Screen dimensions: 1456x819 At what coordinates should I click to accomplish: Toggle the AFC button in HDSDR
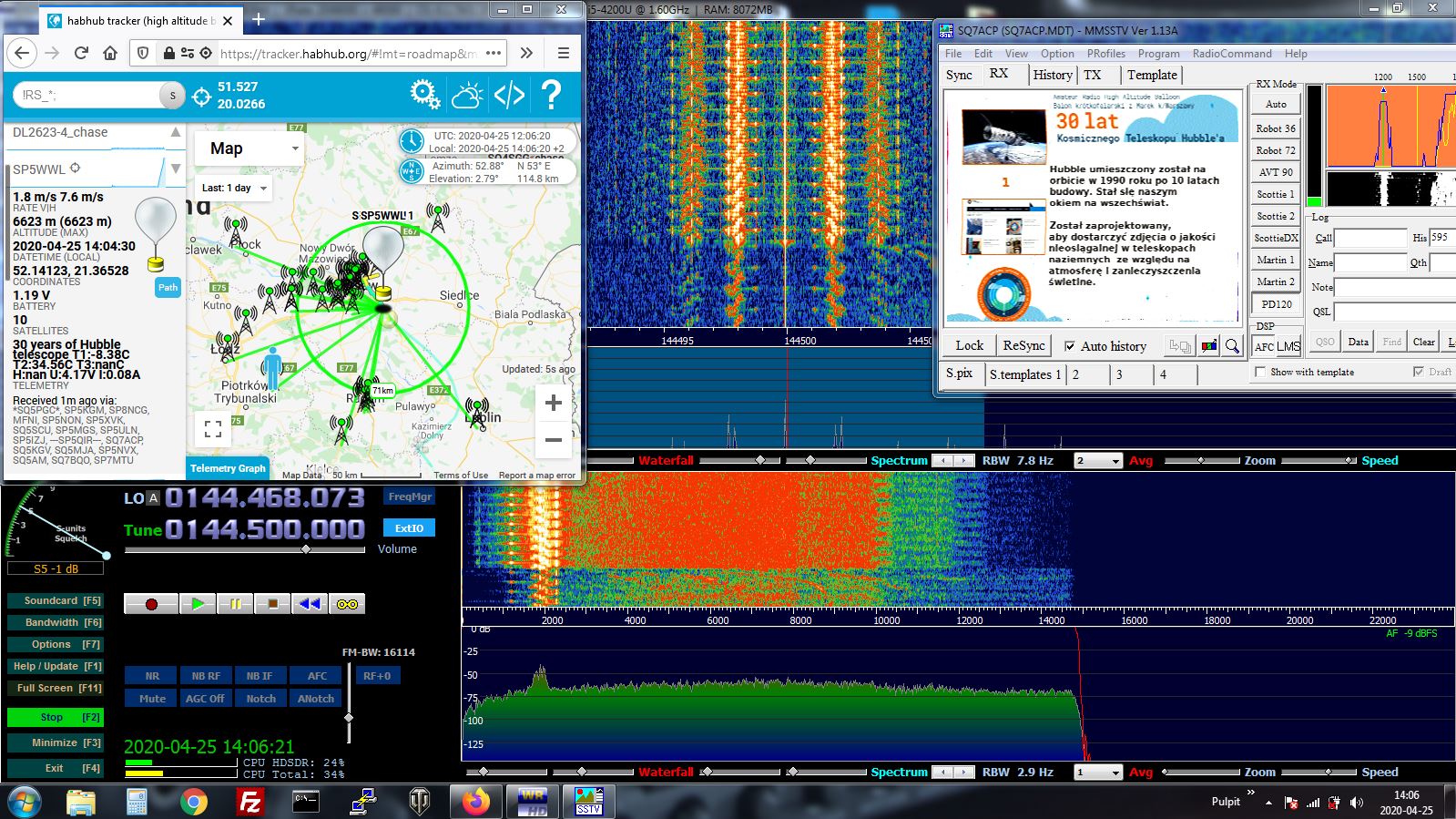click(317, 676)
